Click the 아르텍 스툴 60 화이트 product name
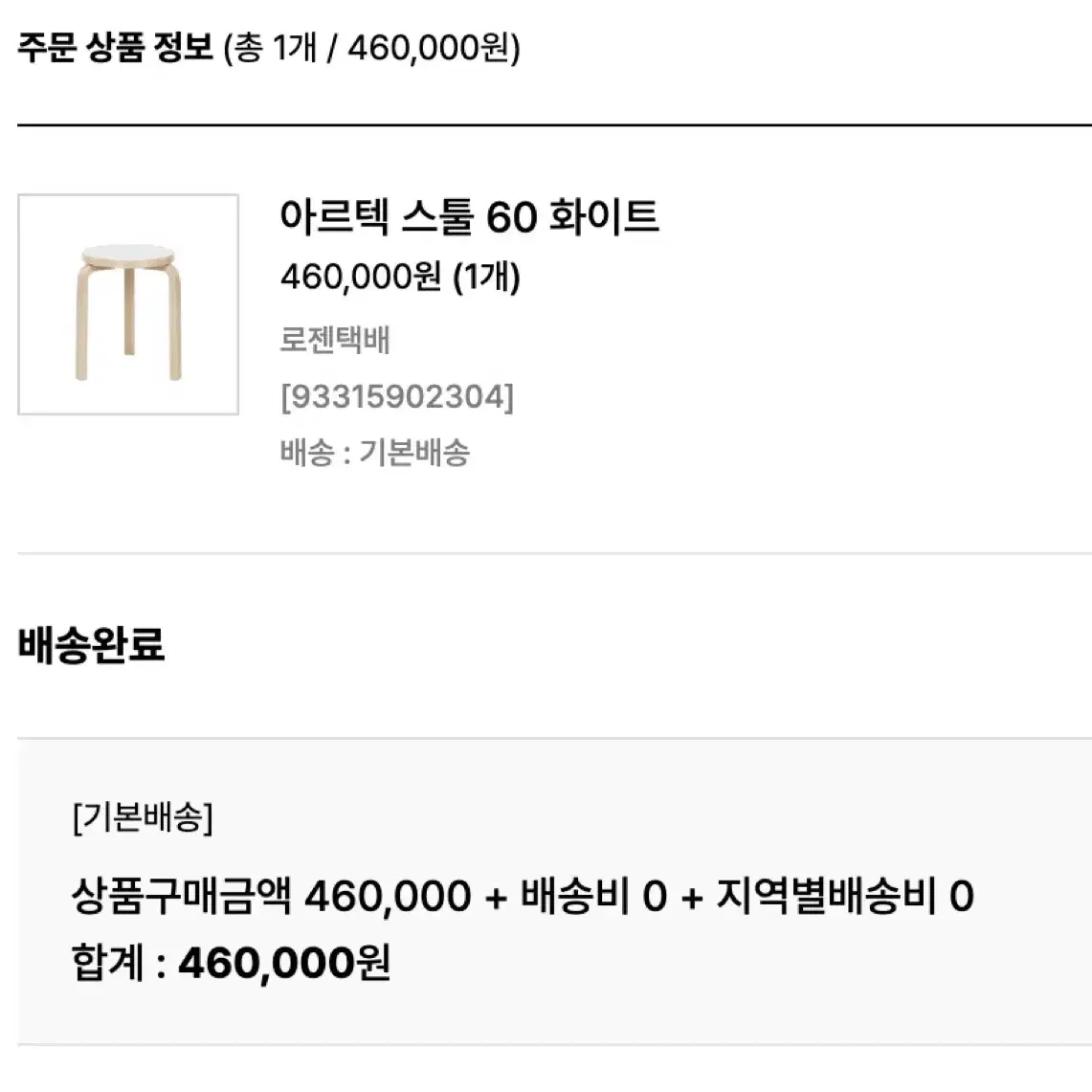1092x1092 pixels. 469,216
